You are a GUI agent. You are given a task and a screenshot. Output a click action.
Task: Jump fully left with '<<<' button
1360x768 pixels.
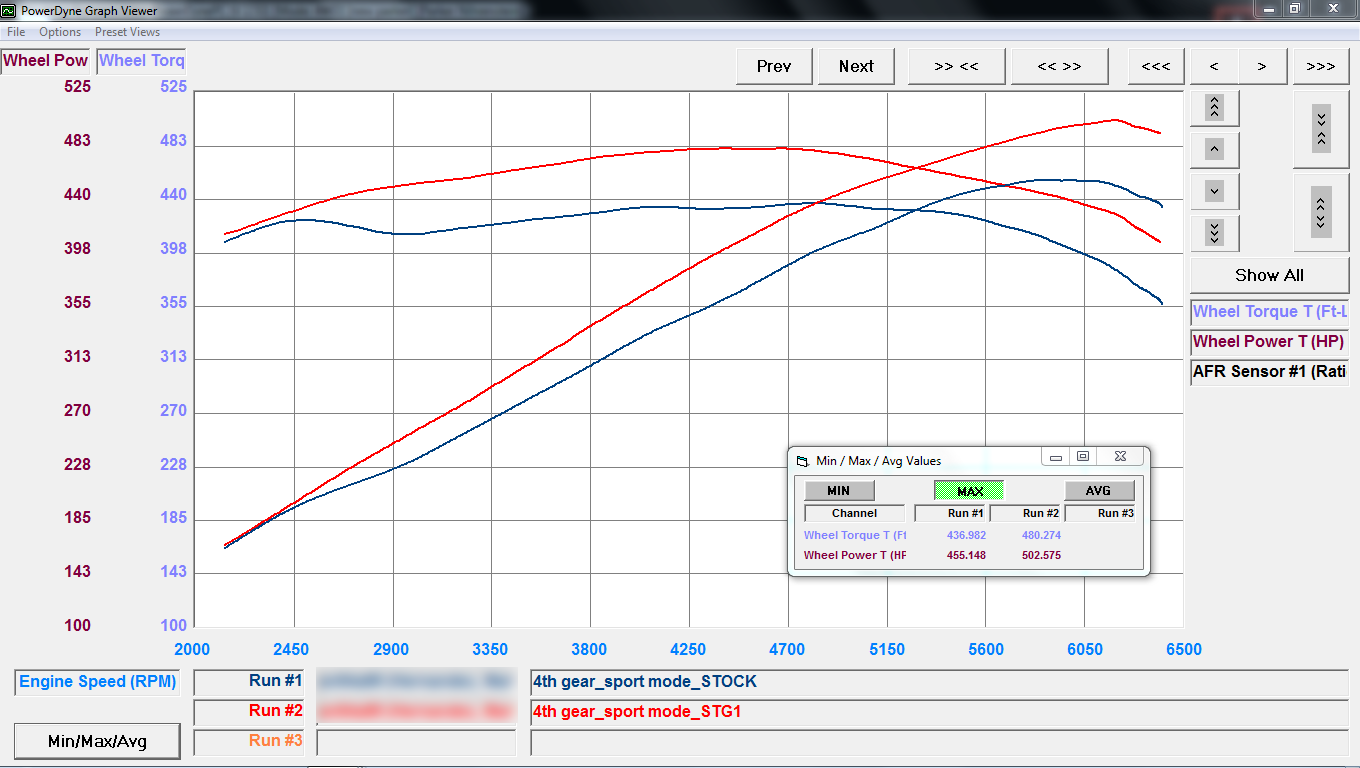1155,66
